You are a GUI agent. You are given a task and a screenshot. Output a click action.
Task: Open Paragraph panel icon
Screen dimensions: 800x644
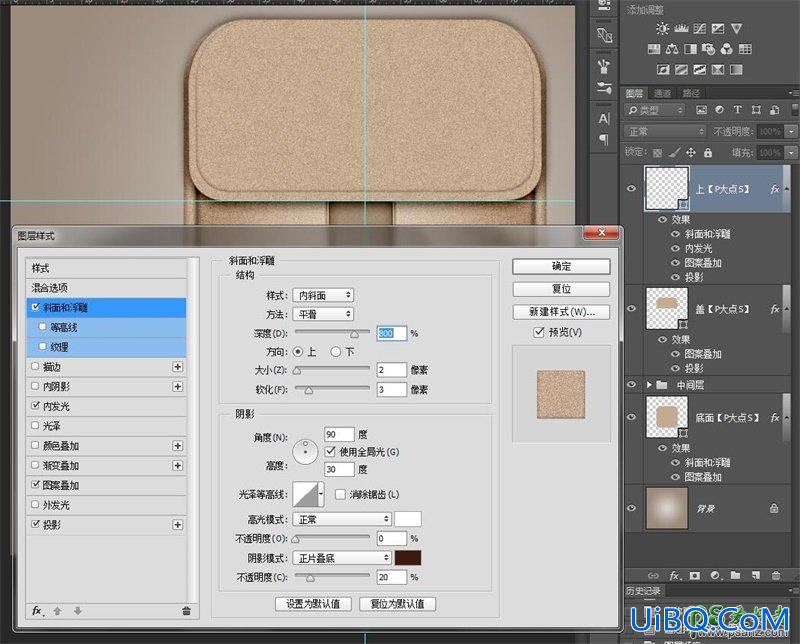pyautogui.click(x=604, y=139)
